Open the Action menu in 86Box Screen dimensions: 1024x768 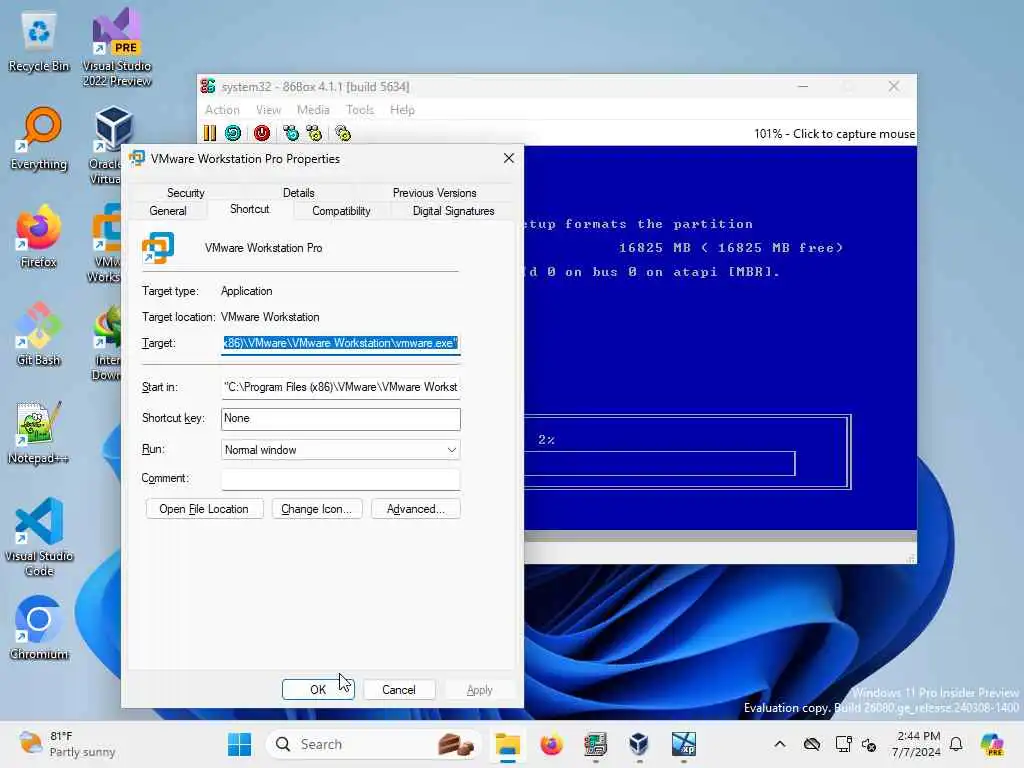tap(222, 110)
